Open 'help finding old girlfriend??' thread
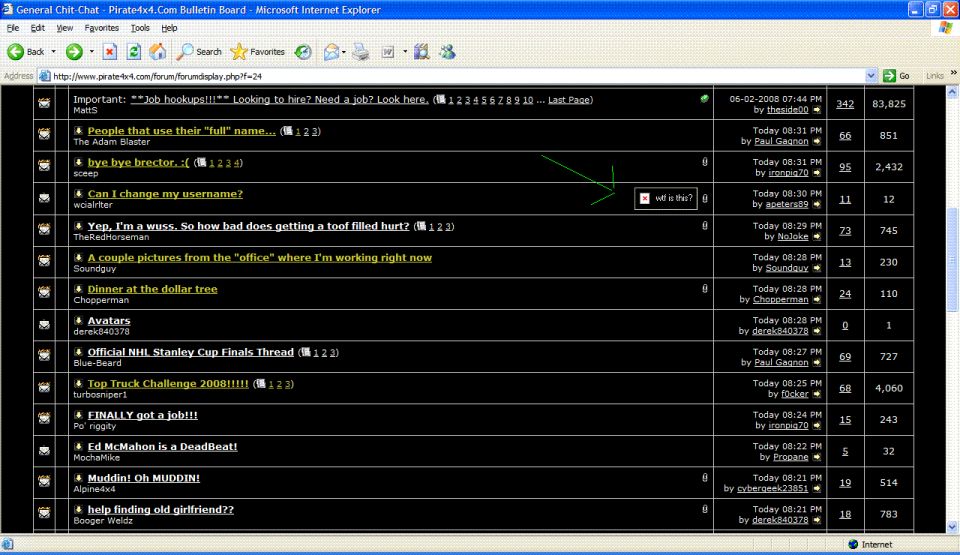This screenshot has height=555, width=960. point(160,509)
